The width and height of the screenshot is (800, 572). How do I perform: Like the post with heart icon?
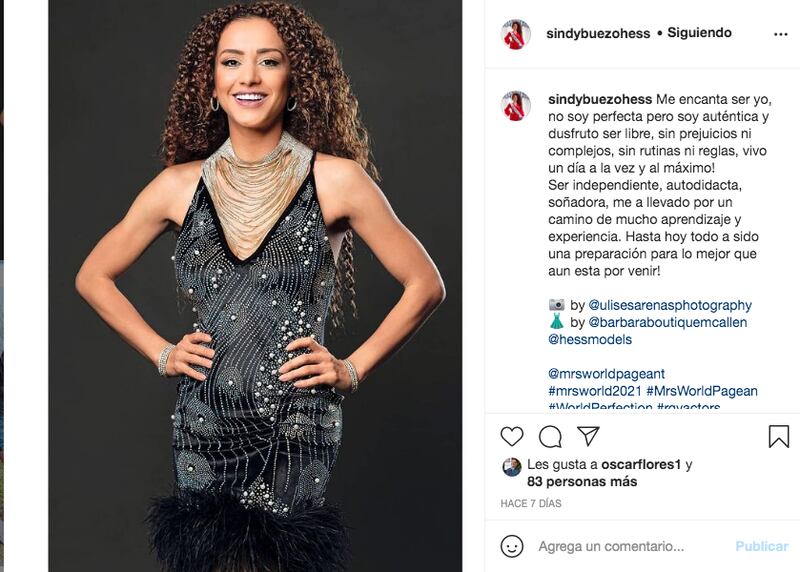(x=512, y=436)
